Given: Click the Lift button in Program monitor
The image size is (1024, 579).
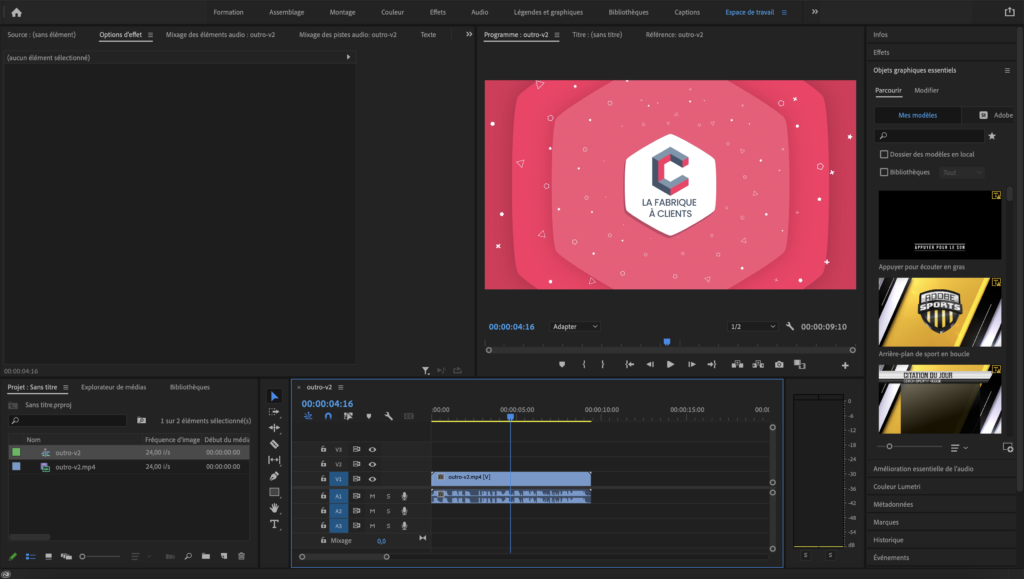Looking at the screenshot, I should 737,364.
